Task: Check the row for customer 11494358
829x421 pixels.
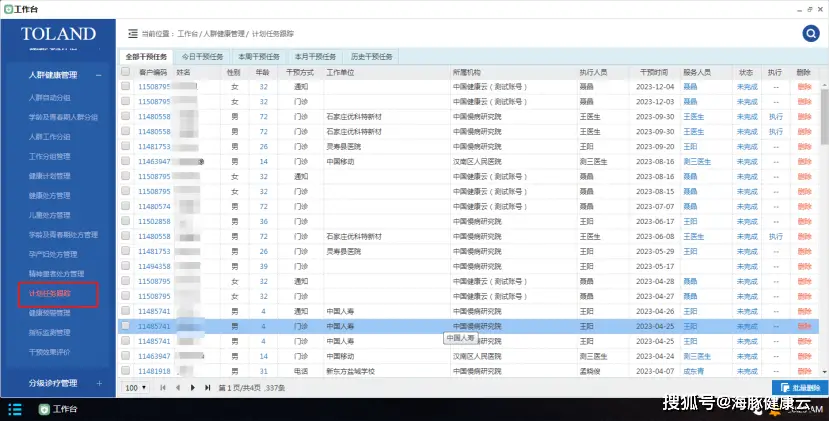Action: (x=125, y=266)
